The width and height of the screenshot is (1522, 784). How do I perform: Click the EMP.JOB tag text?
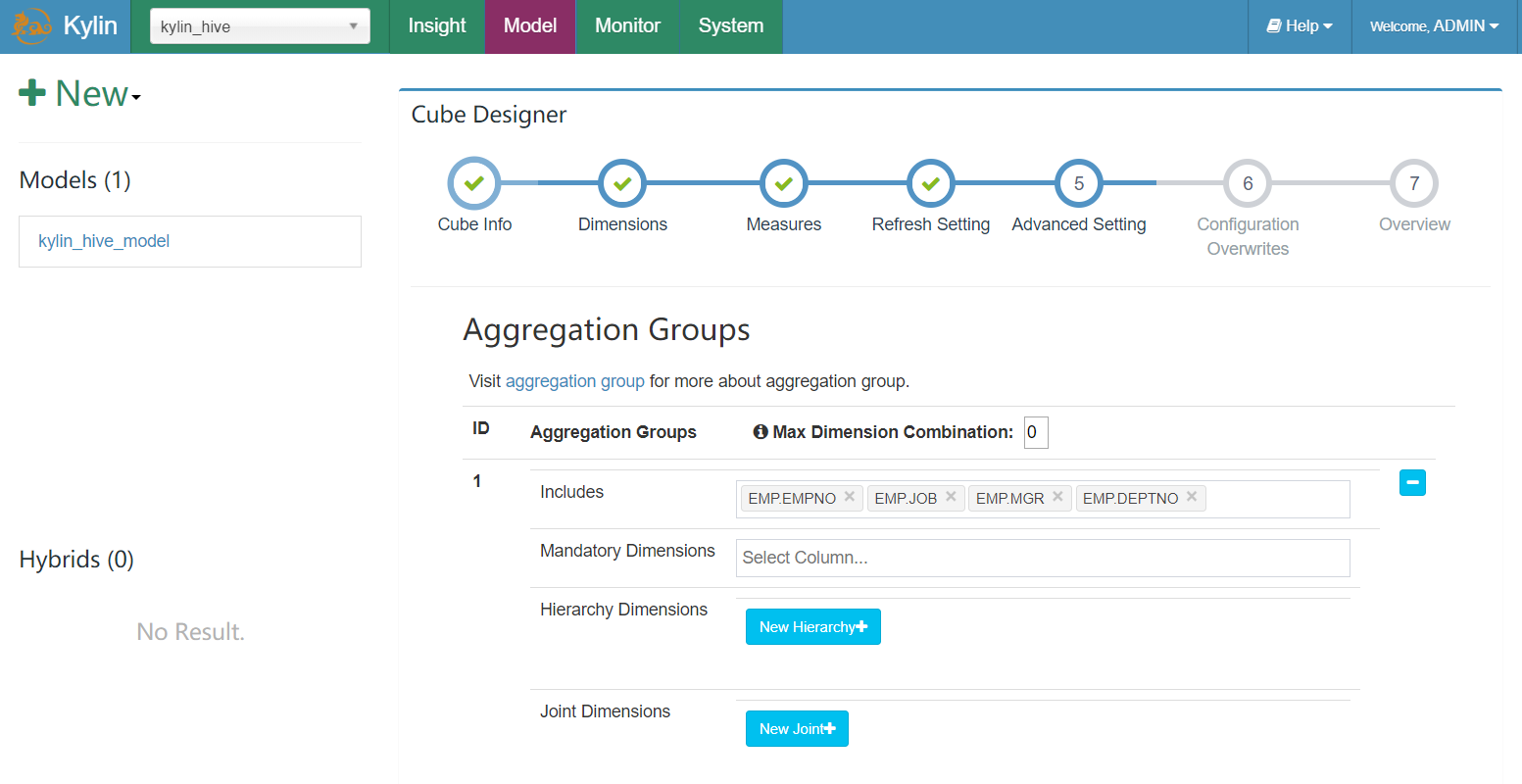[x=906, y=499]
